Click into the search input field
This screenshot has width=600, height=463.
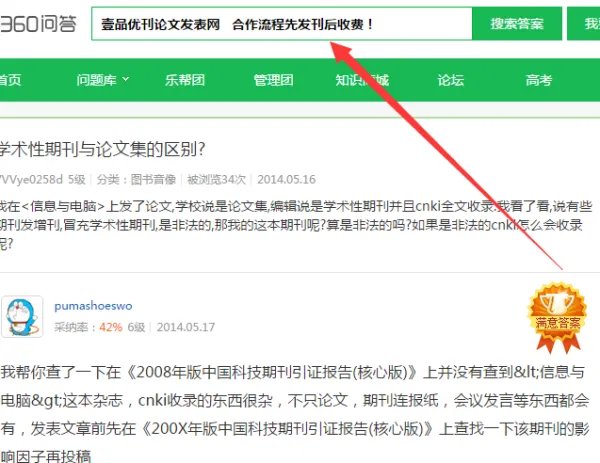point(282,24)
